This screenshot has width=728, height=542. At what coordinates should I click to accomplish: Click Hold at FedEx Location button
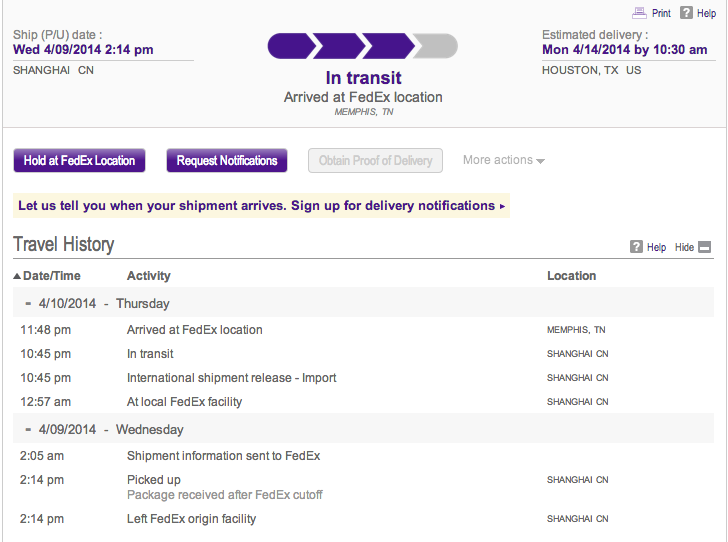[79, 161]
